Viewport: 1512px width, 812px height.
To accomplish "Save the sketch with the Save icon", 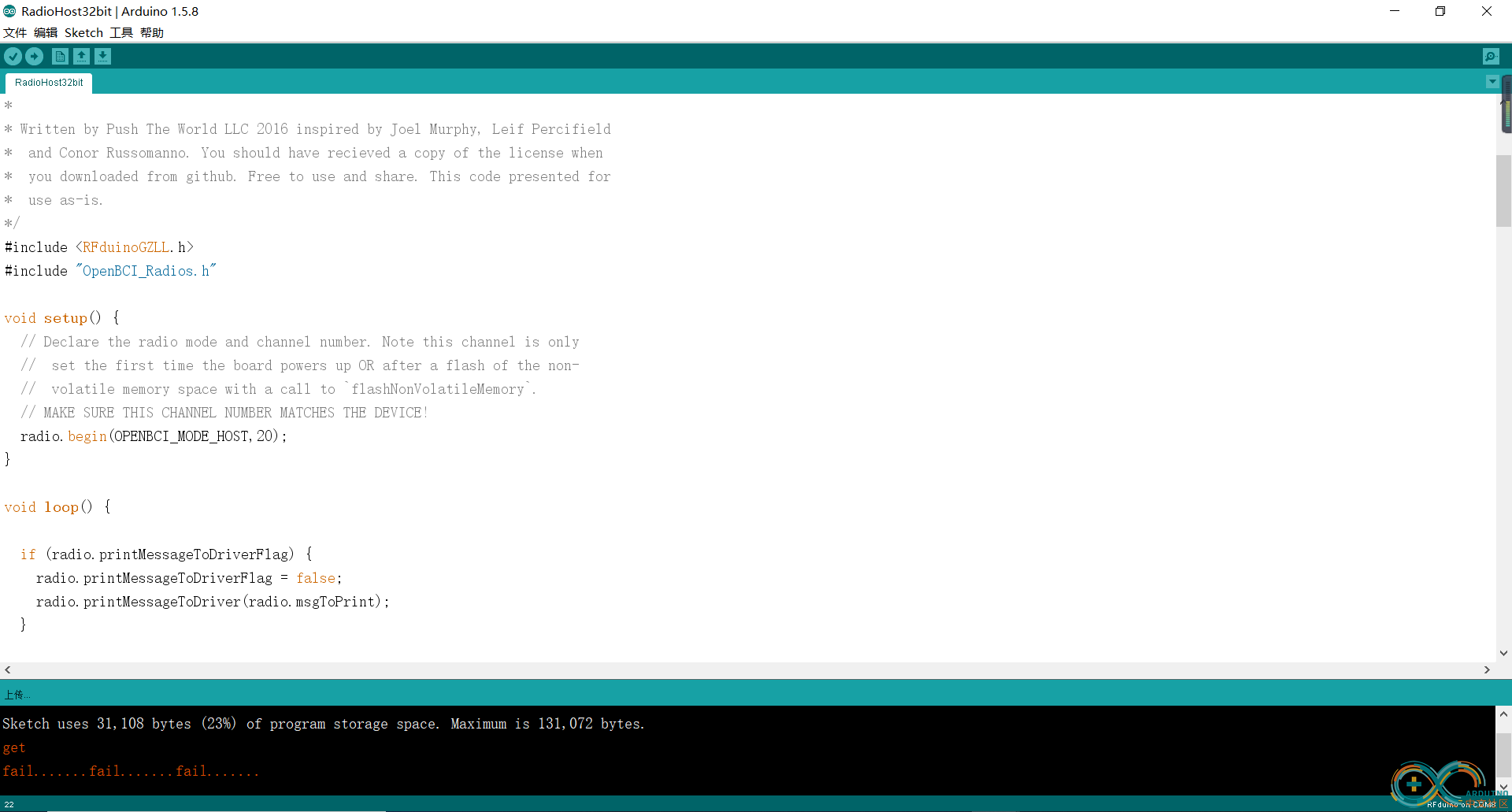I will tap(102, 56).
